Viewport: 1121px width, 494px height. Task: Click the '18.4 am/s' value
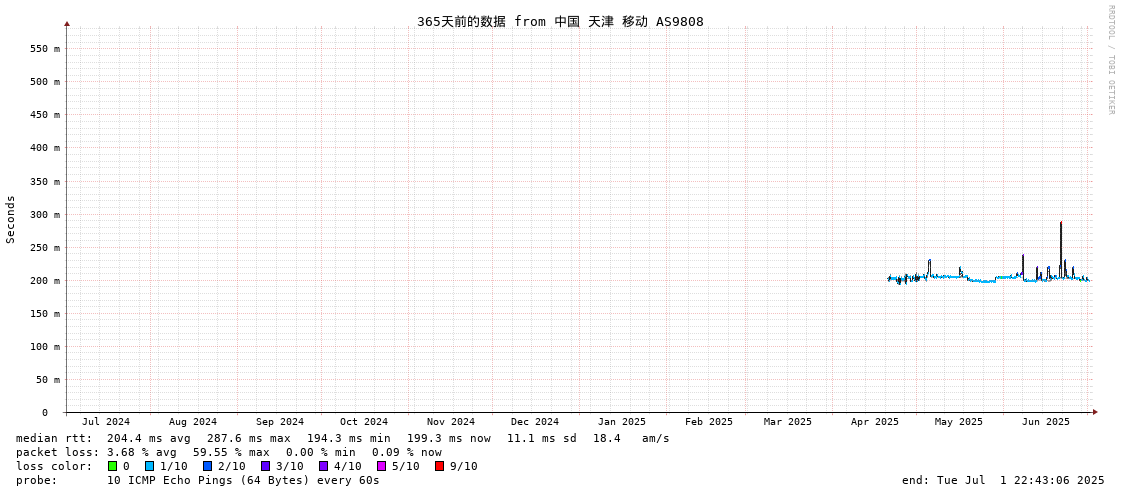(631, 438)
